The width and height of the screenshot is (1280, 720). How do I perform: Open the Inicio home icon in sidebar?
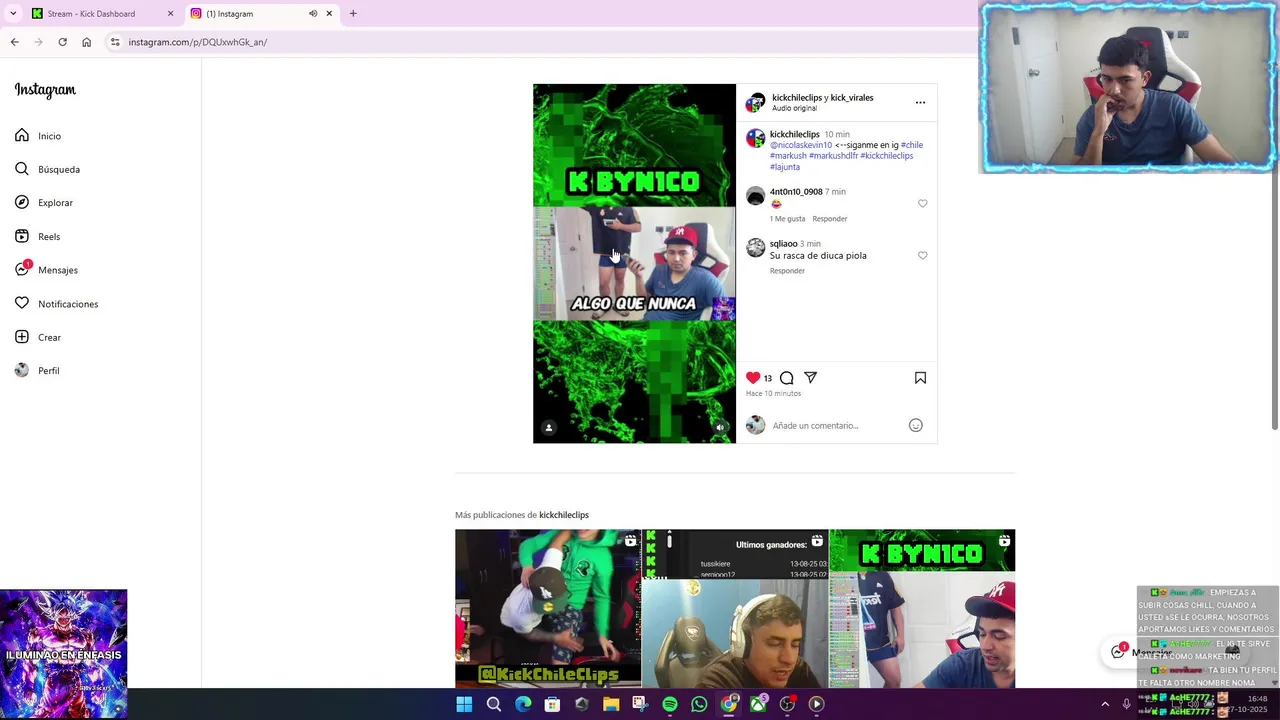tap(22, 135)
